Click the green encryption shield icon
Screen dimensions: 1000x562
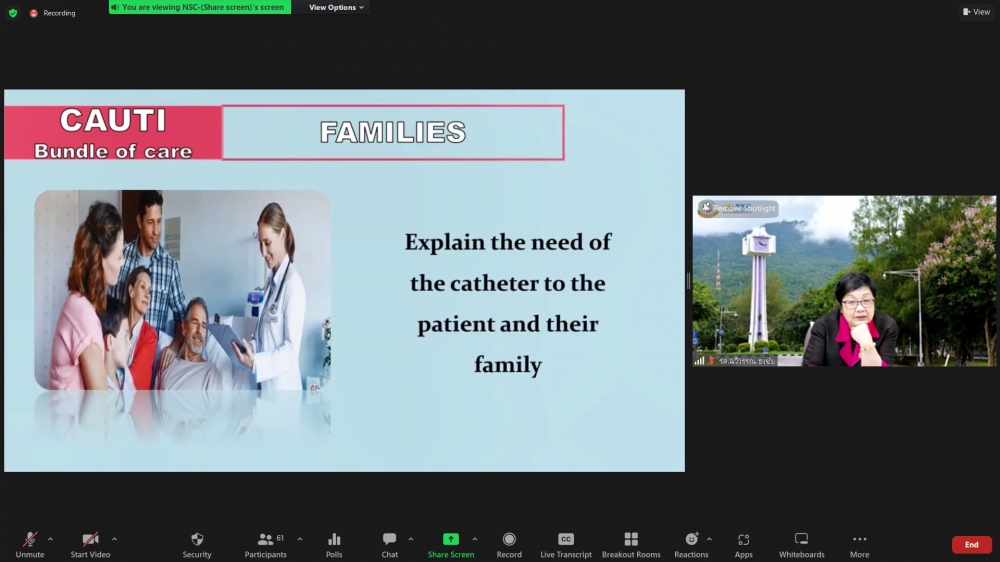coord(13,13)
